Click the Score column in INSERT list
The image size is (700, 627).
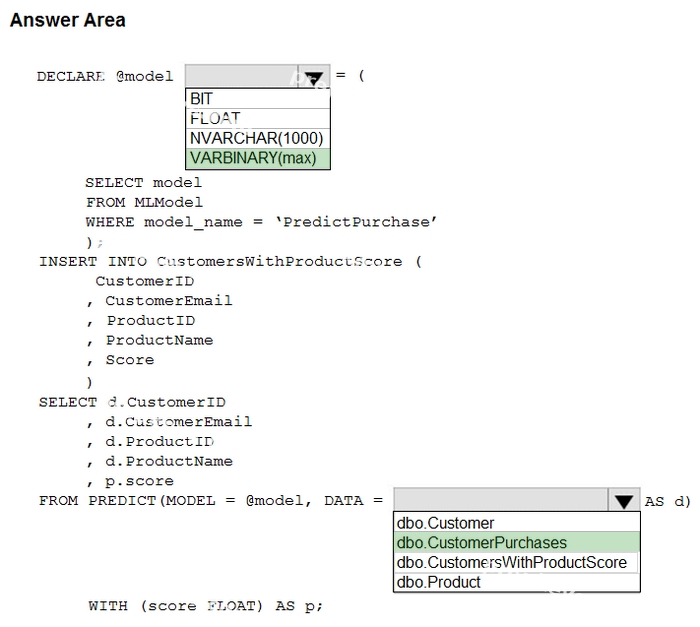130,359
